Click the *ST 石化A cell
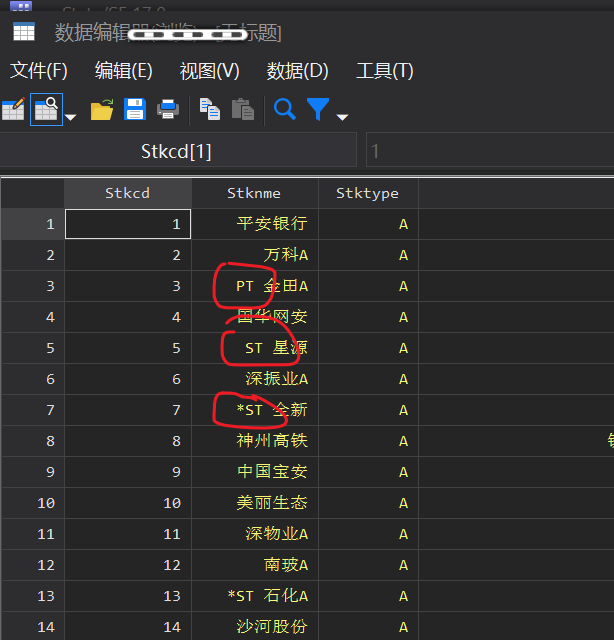The height and width of the screenshot is (640, 614). coord(255,596)
